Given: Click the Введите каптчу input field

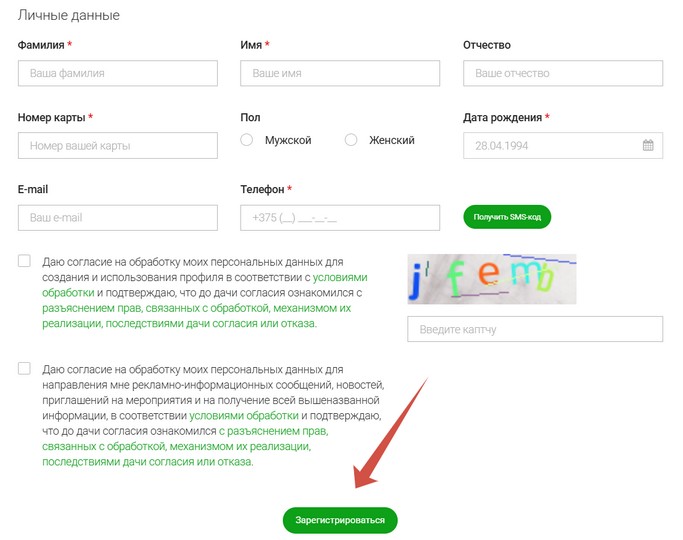Looking at the screenshot, I should pyautogui.click(x=535, y=329).
